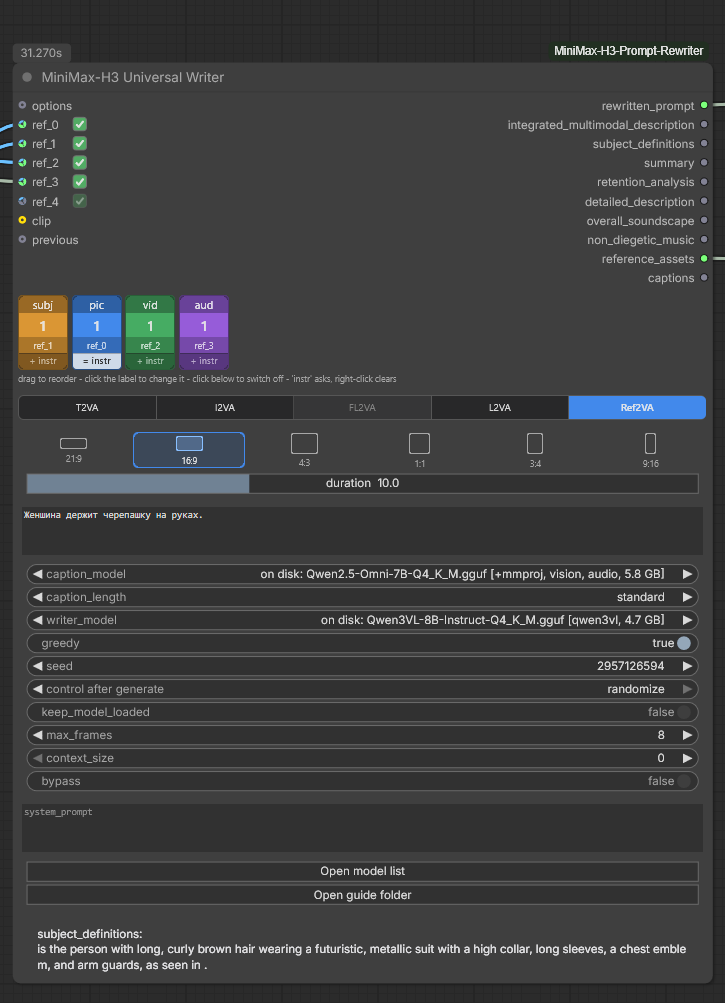
Task: Uncheck the ref_0 checkbox
Action: click(x=79, y=124)
